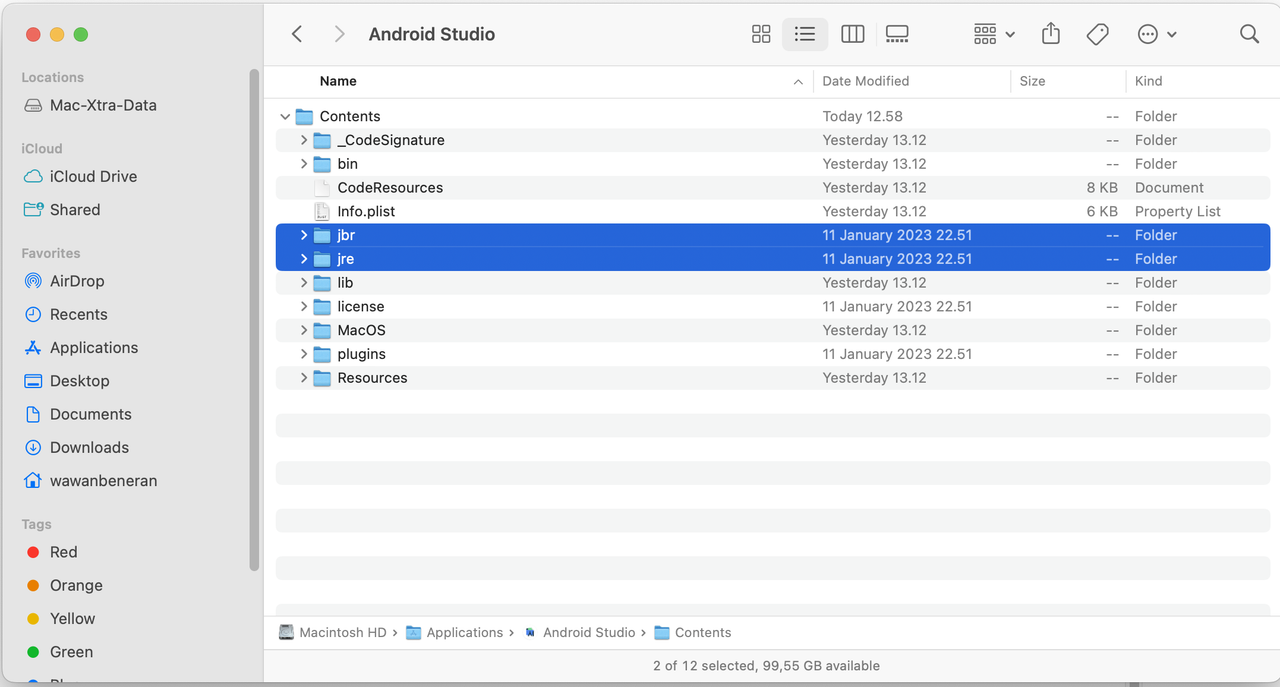
Task: Select the CodeResources document icon
Action: pos(322,188)
